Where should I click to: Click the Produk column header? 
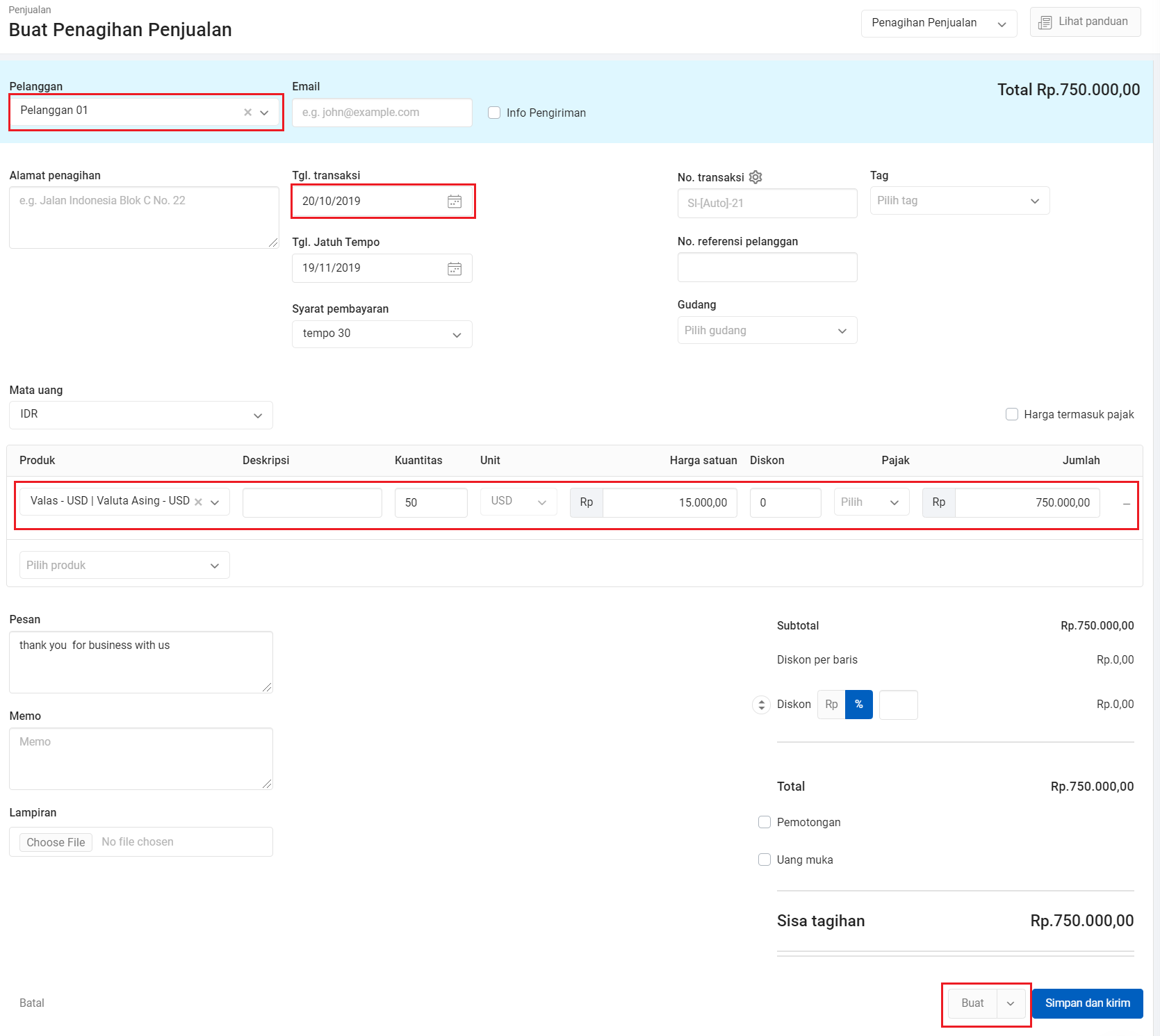(38, 460)
